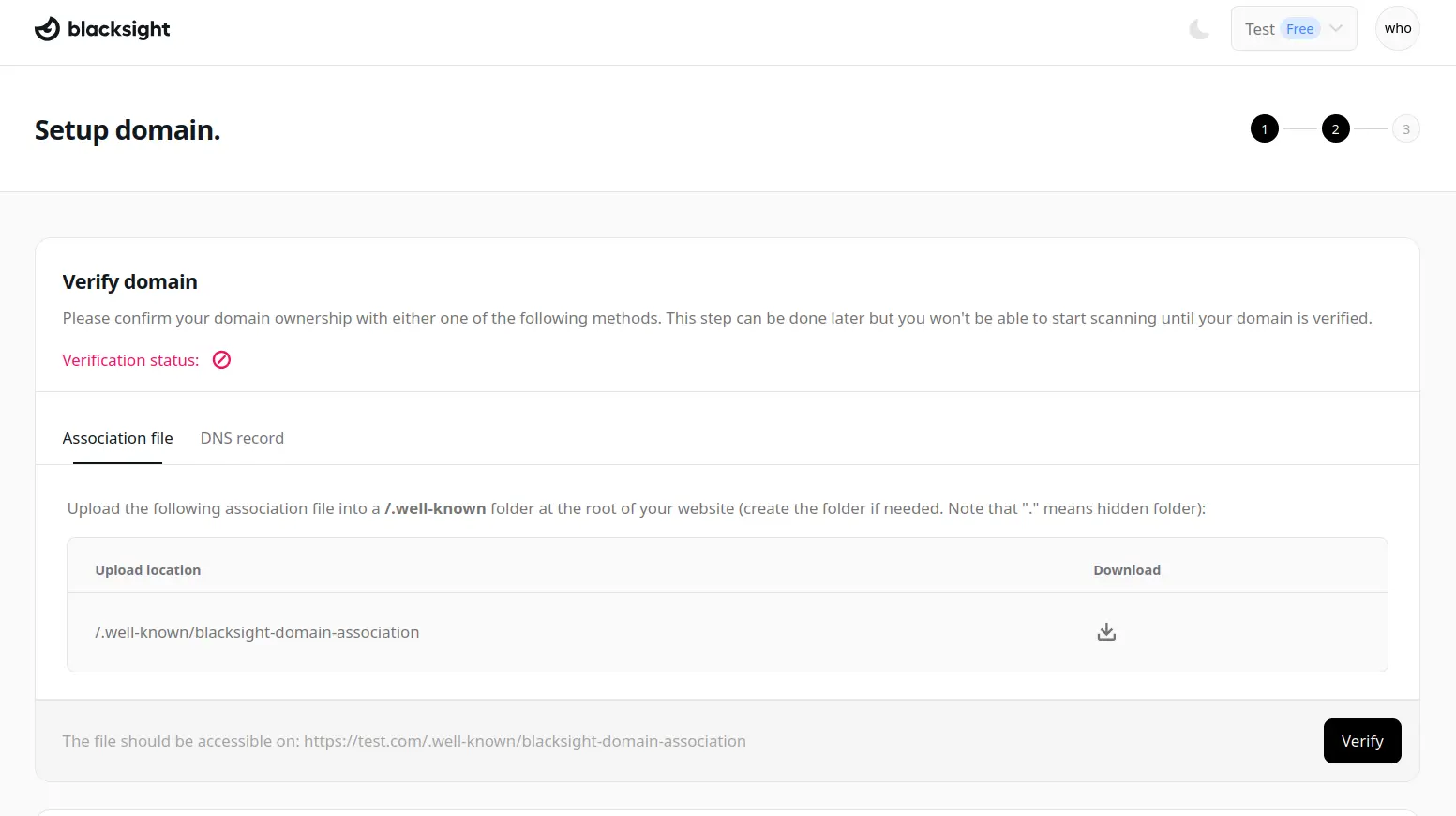Click the Upload location column header
Screen dimensions: 1456x816
[147, 570]
